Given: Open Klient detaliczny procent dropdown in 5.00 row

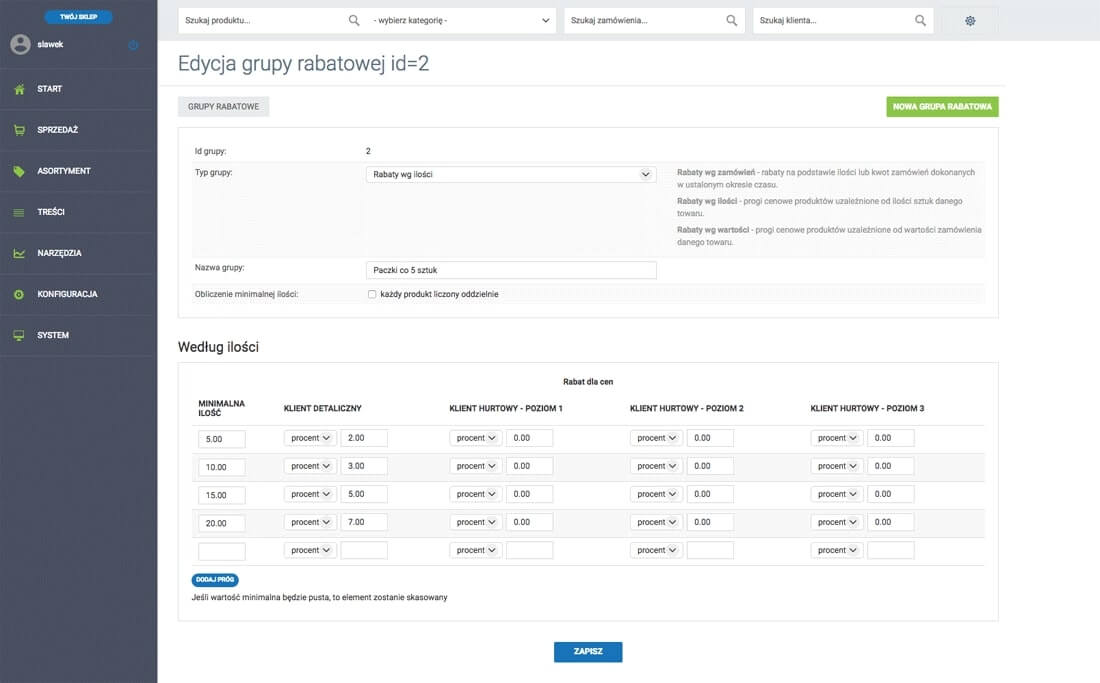Looking at the screenshot, I should click(x=310, y=438).
